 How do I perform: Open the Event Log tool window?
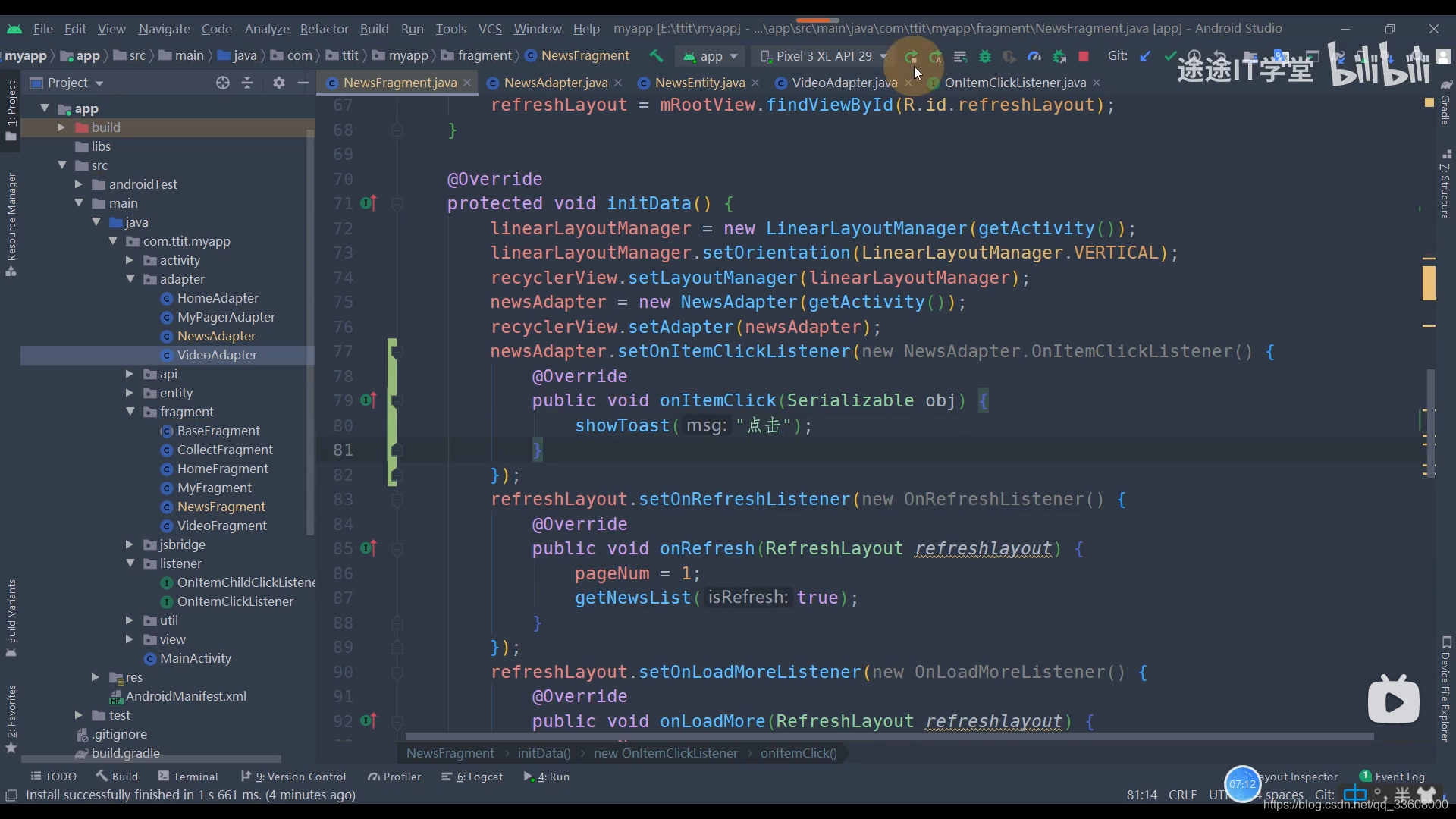click(x=1392, y=777)
